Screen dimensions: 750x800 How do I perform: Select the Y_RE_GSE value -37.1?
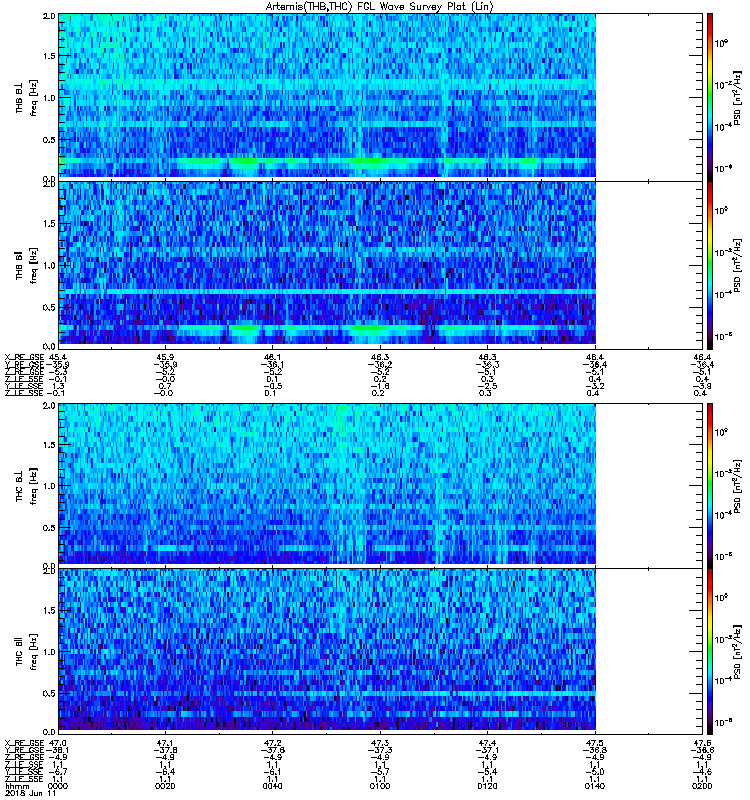486,750
